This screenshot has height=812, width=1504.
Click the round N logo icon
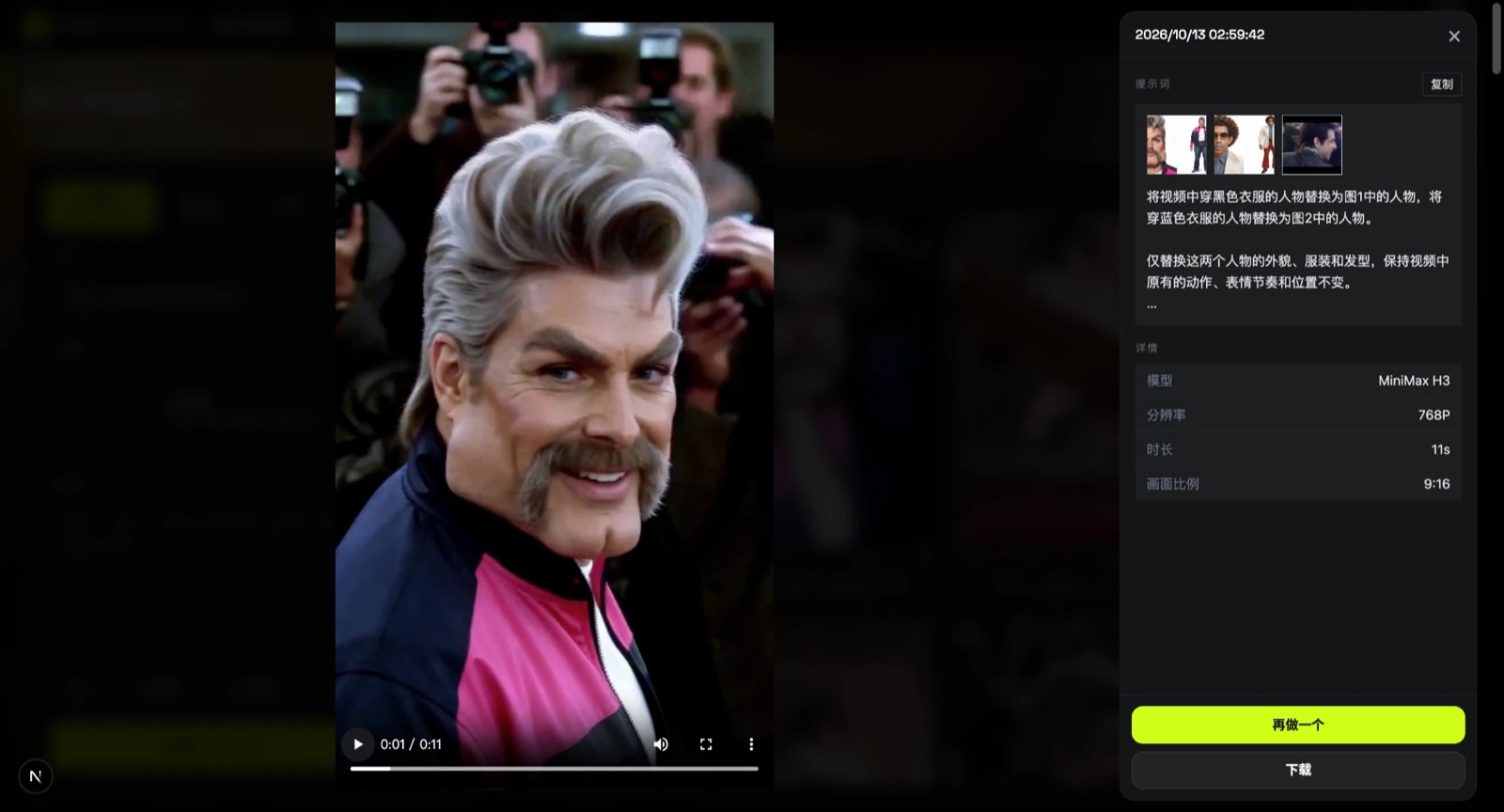click(36, 776)
